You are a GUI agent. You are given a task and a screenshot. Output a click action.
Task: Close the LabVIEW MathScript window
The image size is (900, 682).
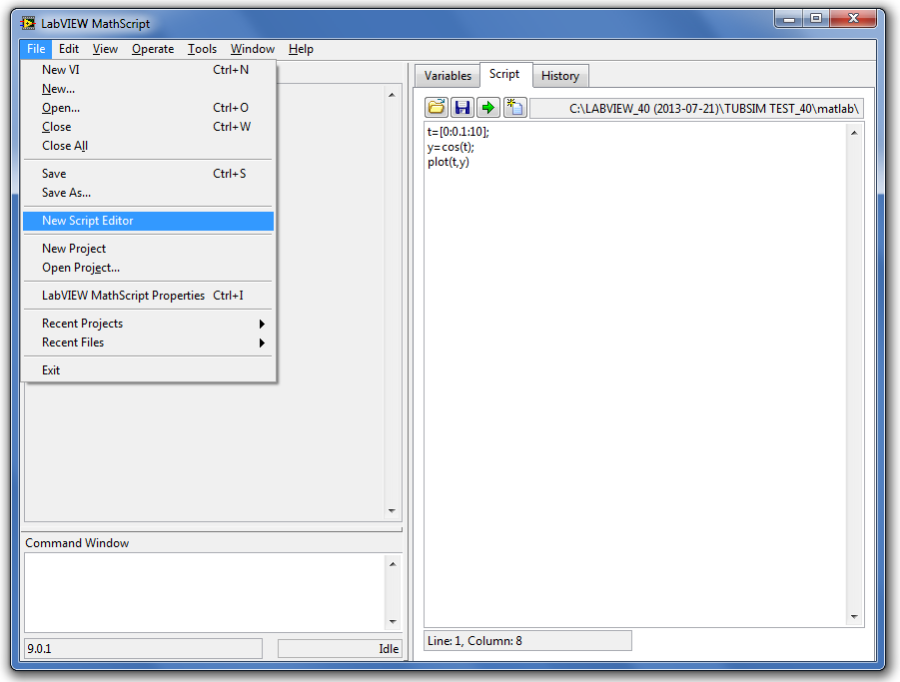(853, 19)
